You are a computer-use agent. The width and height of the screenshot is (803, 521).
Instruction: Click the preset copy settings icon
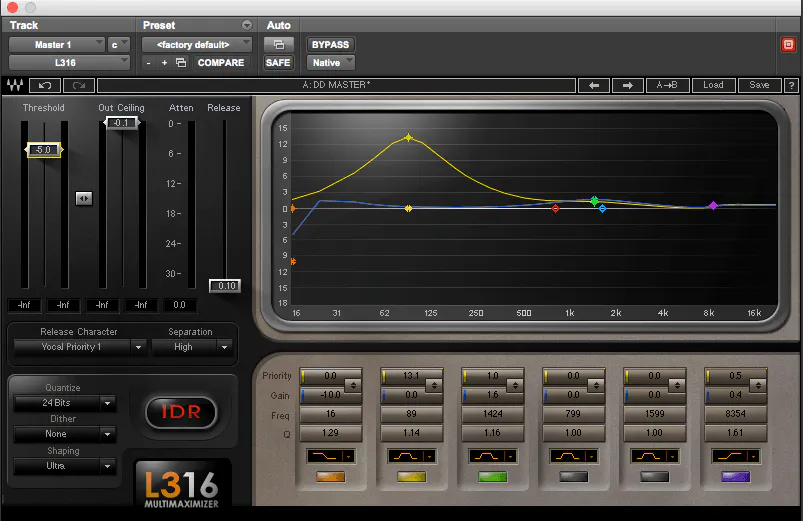click(181, 62)
